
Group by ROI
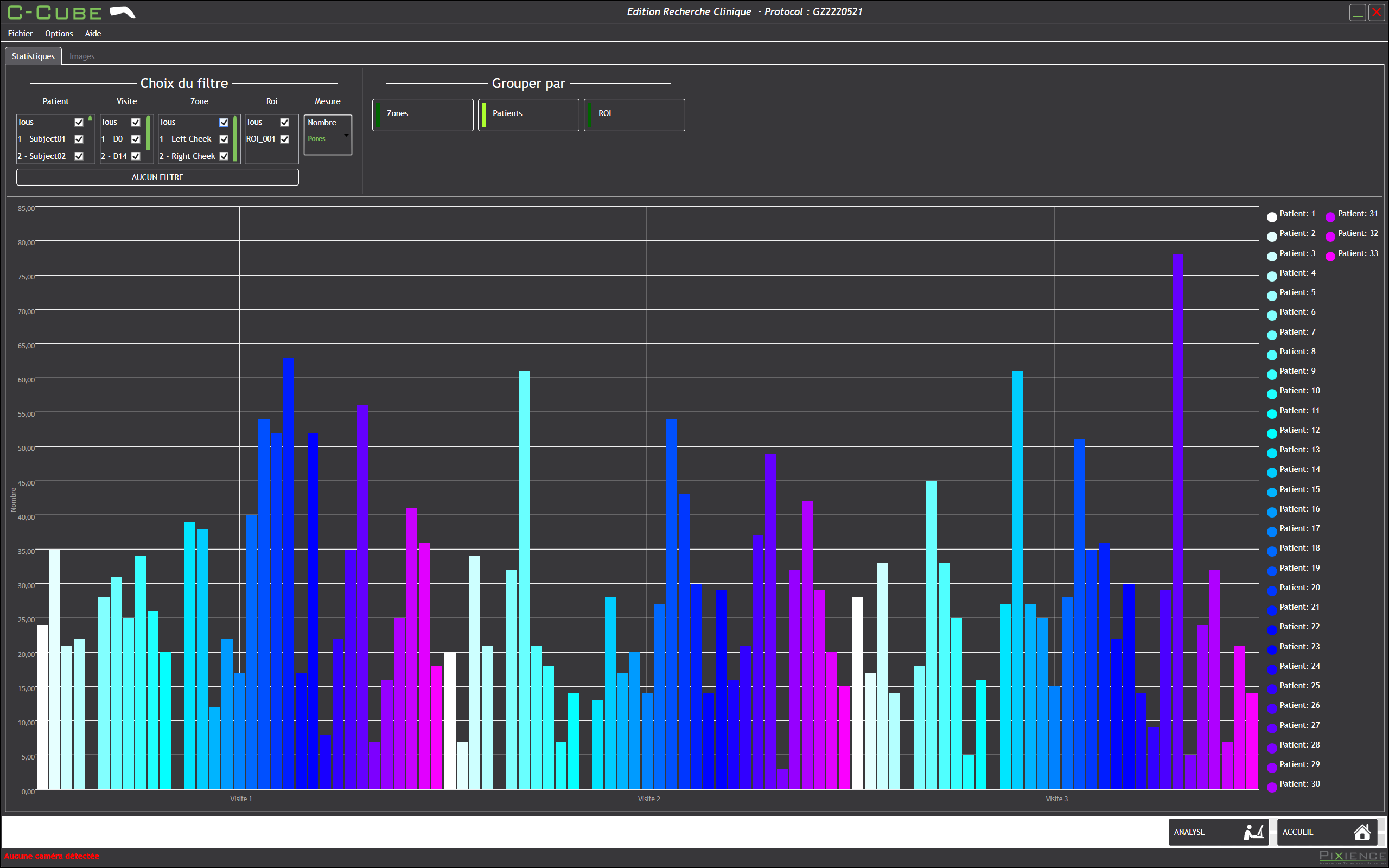click(634, 115)
